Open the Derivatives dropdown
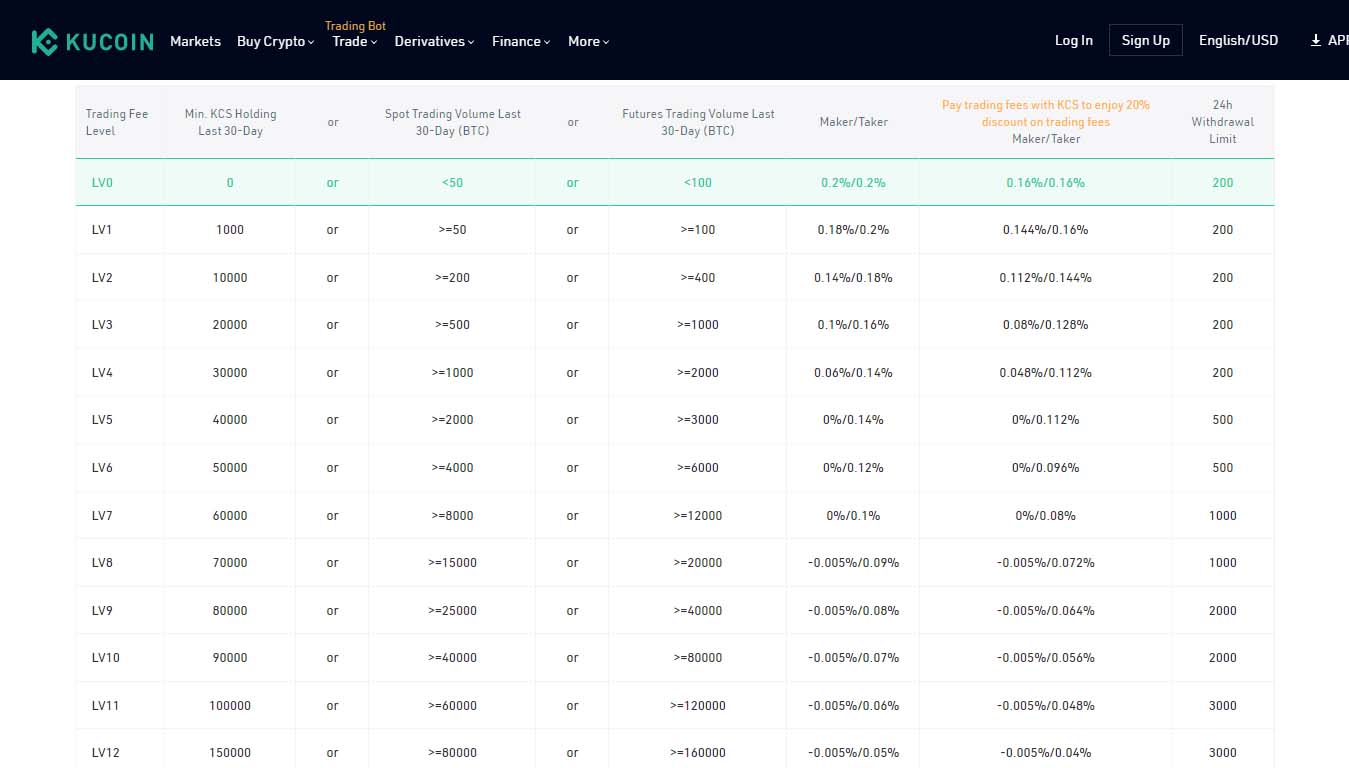This screenshot has width=1349, height=768. (434, 41)
